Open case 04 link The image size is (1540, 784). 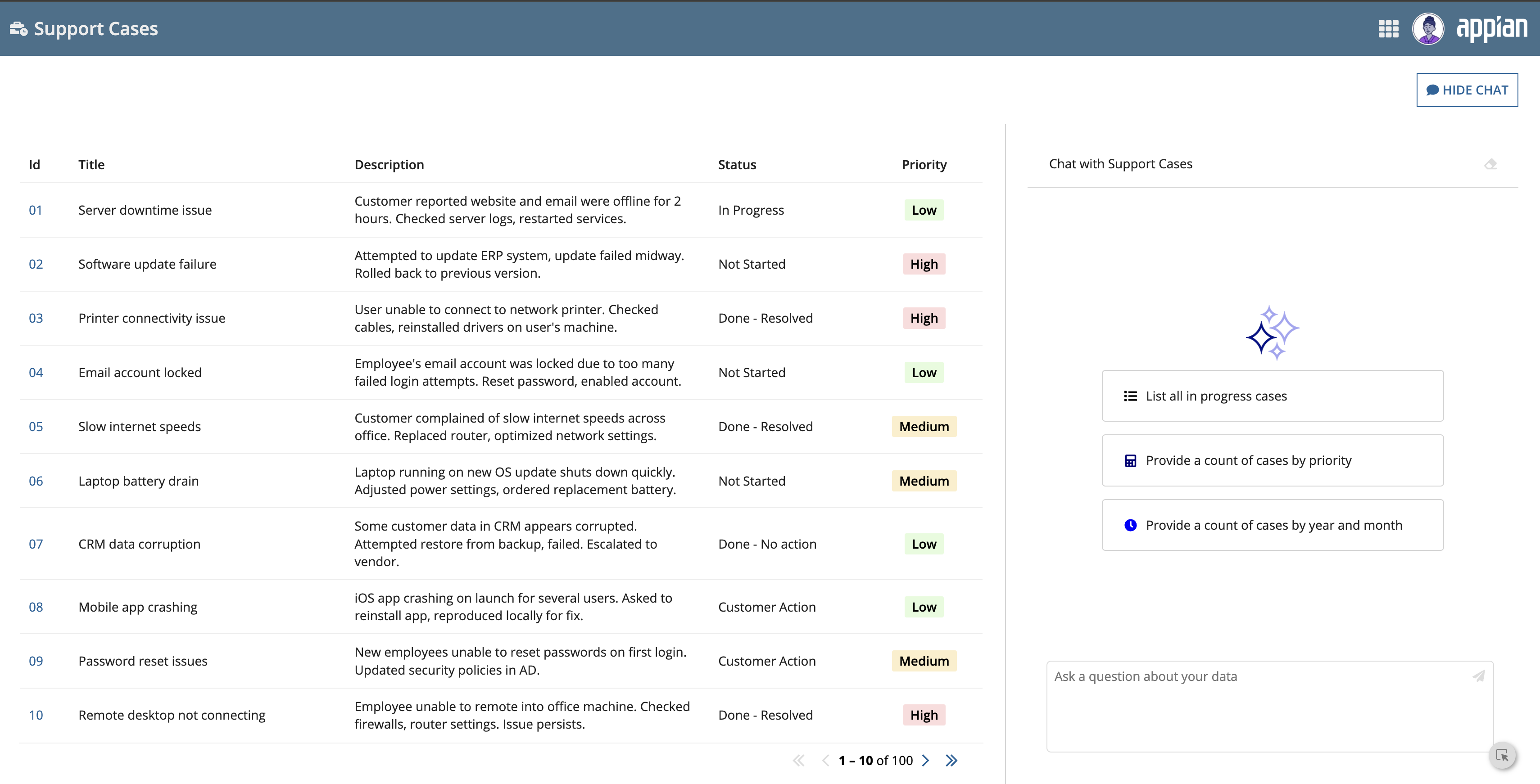tap(36, 373)
